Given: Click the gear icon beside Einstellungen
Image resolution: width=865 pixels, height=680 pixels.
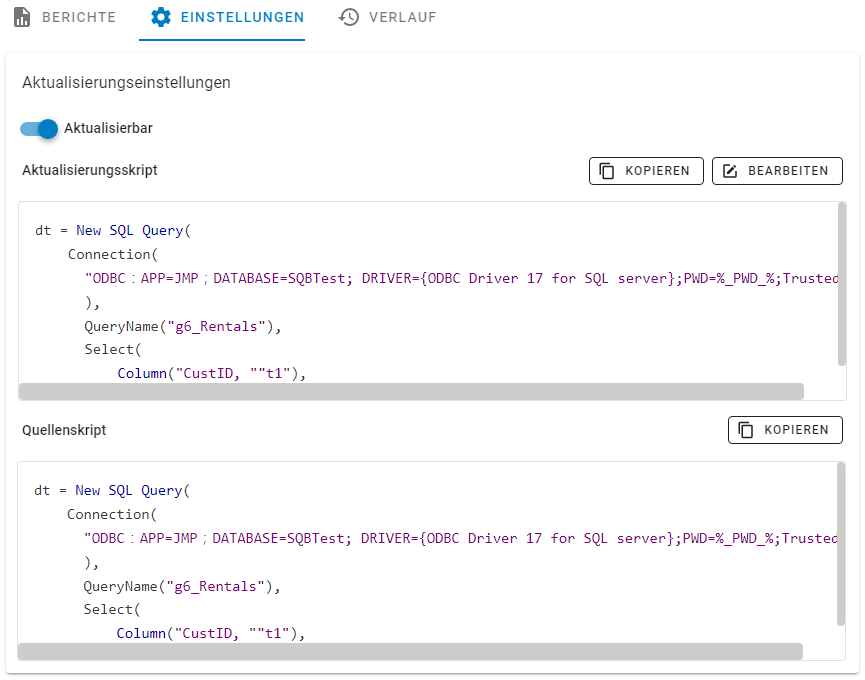Looking at the screenshot, I should 161,17.
